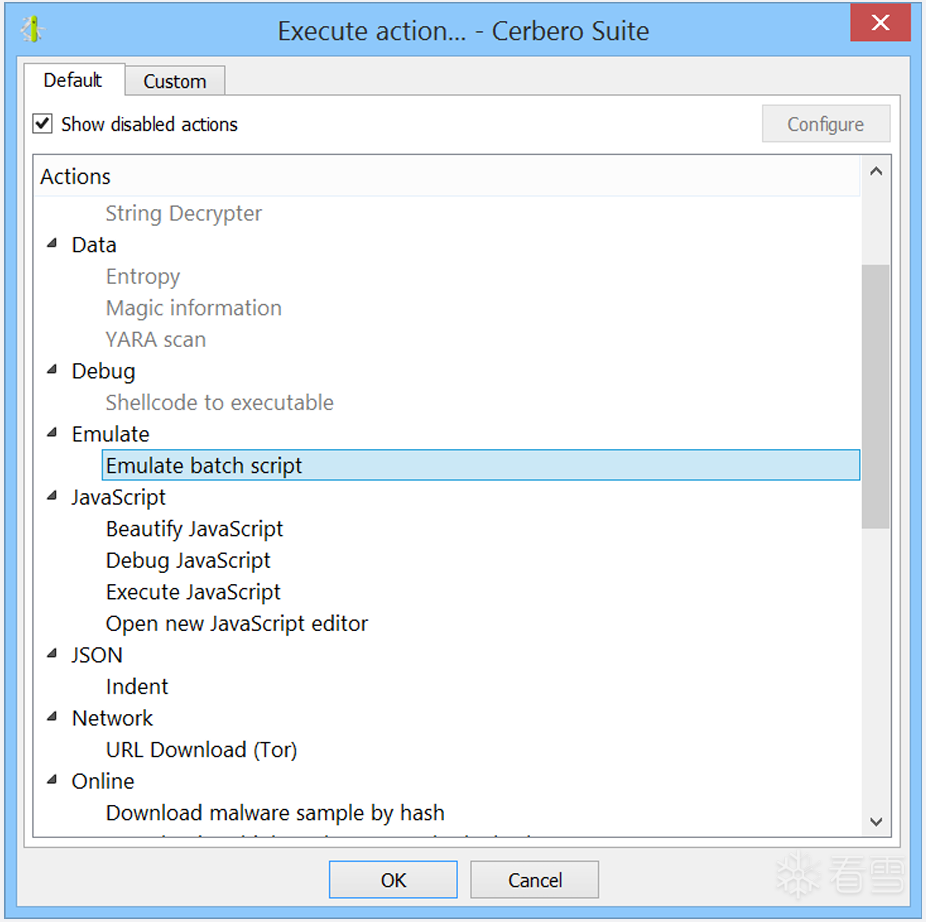The width and height of the screenshot is (926, 922).
Task: Collapse the JSON group triangle
Action: click(52, 654)
